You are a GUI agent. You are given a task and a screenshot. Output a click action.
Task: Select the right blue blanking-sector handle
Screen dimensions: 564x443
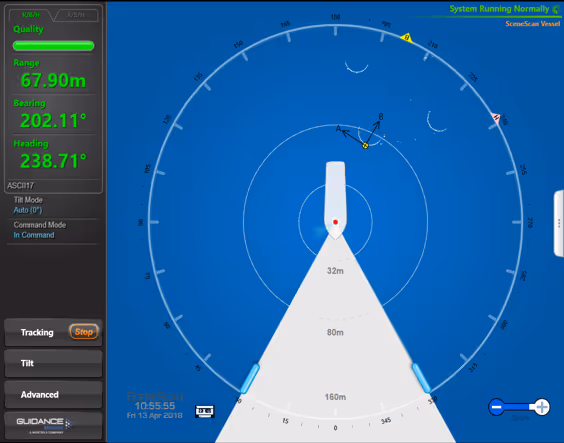click(x=421, y=378)
